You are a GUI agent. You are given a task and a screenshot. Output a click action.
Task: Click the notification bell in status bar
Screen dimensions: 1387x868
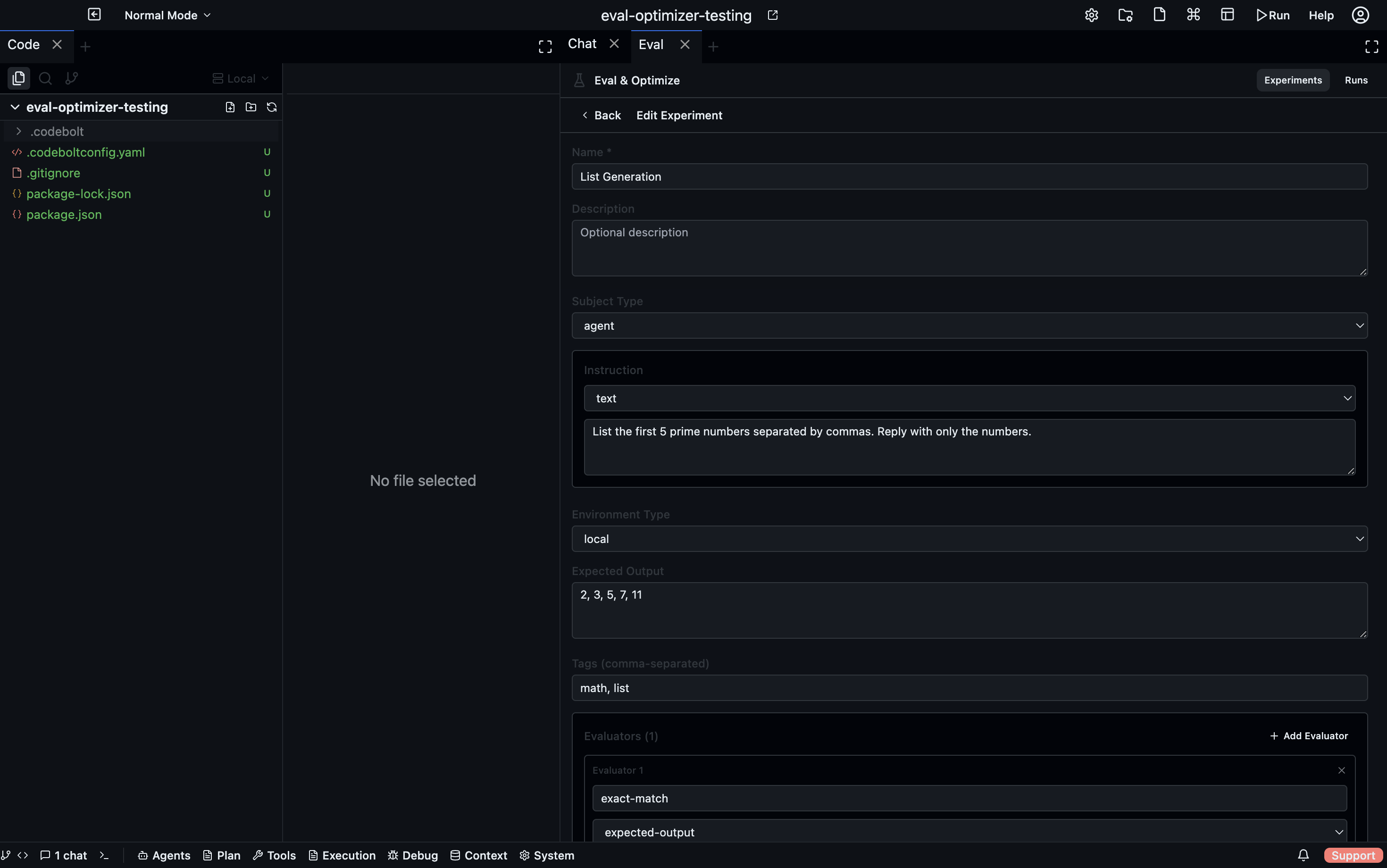[x=1303, y=855]
